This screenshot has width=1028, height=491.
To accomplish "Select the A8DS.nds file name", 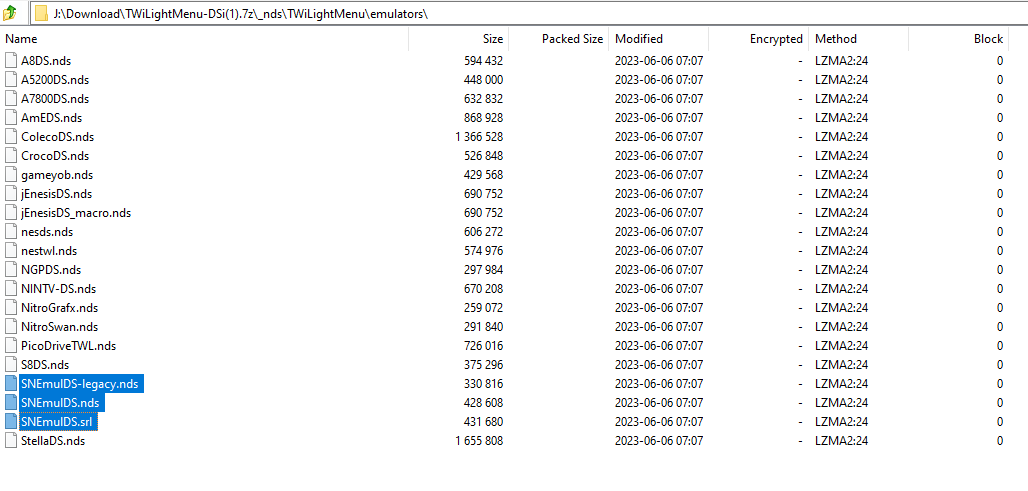I will [x=46, y=61].
